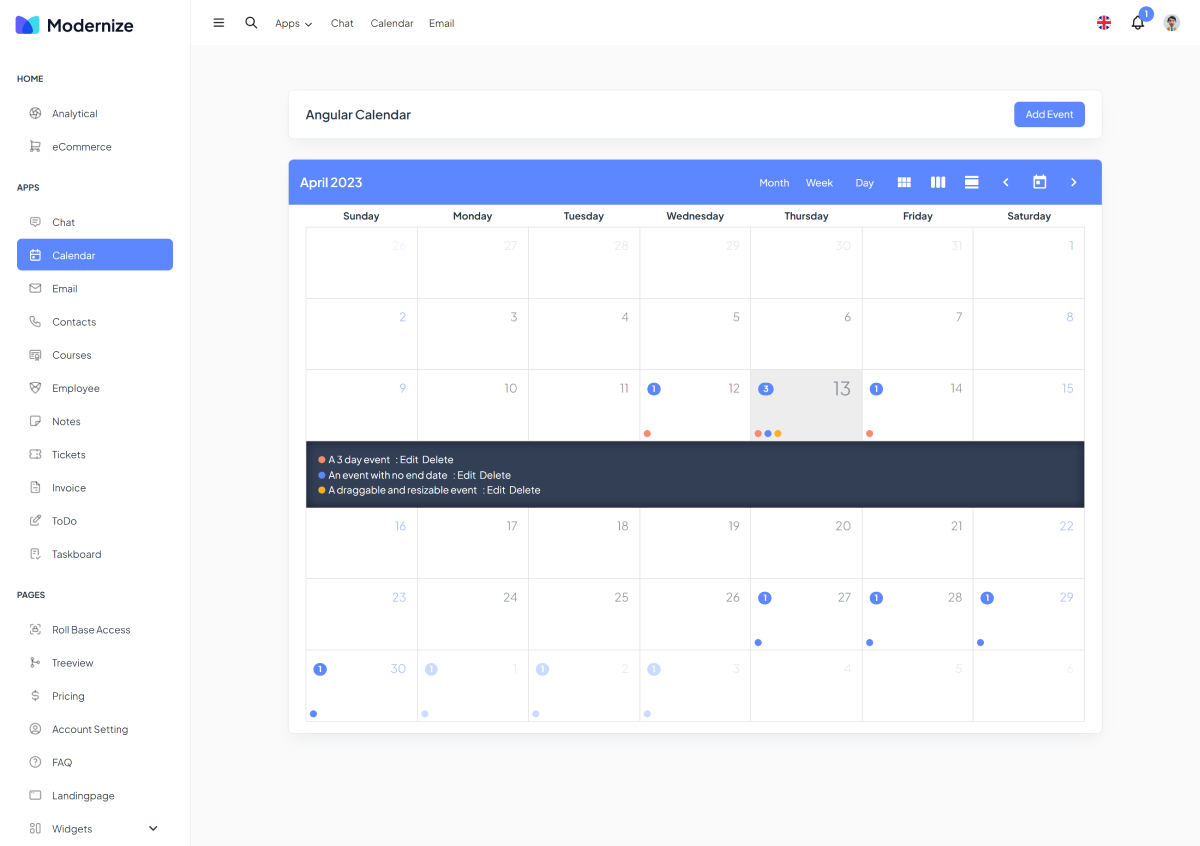Switch calendar to Week tab
Image resolution: width=1200 pixels, height=846 pixels.
click(x=819, y=183)
